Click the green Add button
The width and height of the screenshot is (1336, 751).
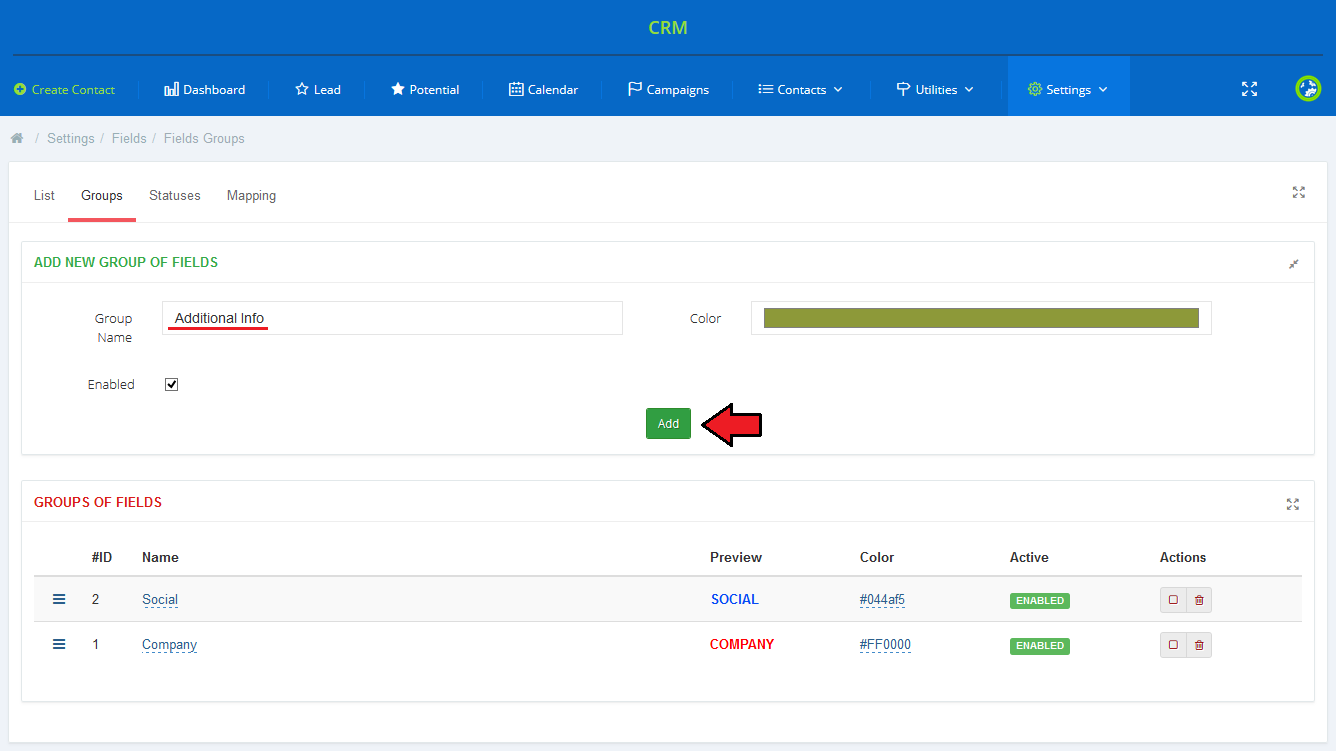668,424
